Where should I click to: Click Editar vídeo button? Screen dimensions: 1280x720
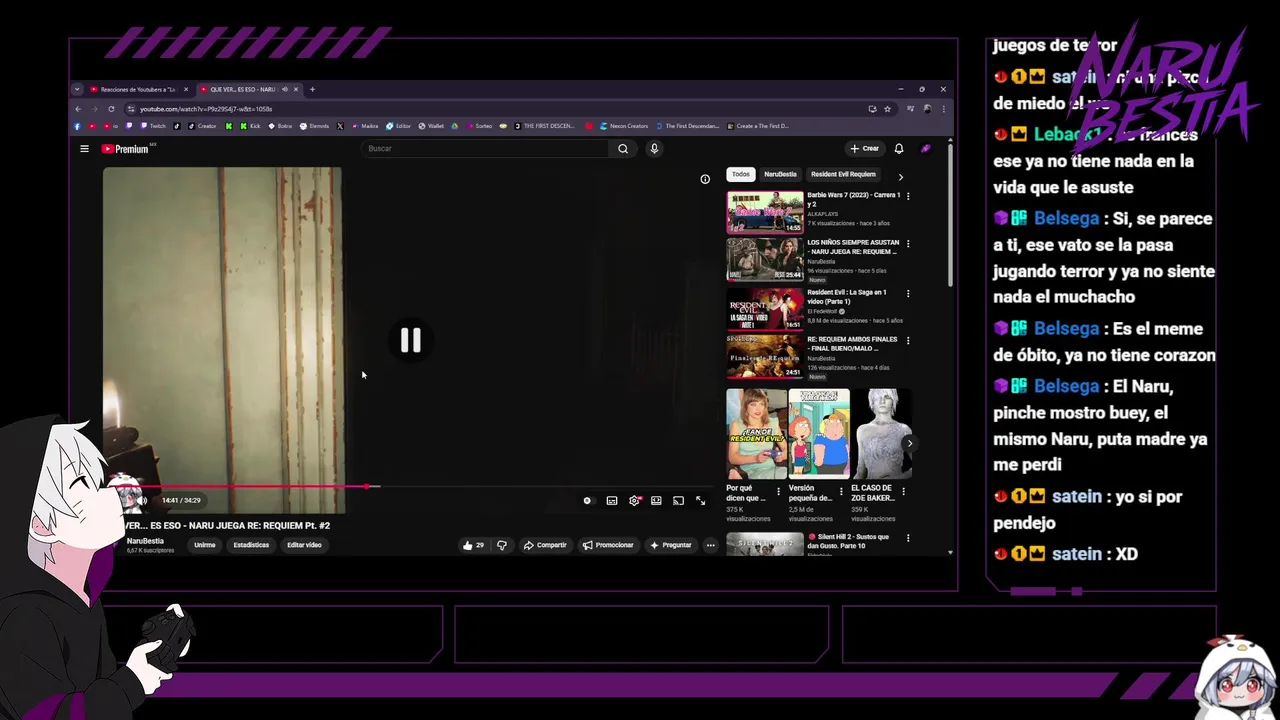pyautogui.click(x=304, y=545)
